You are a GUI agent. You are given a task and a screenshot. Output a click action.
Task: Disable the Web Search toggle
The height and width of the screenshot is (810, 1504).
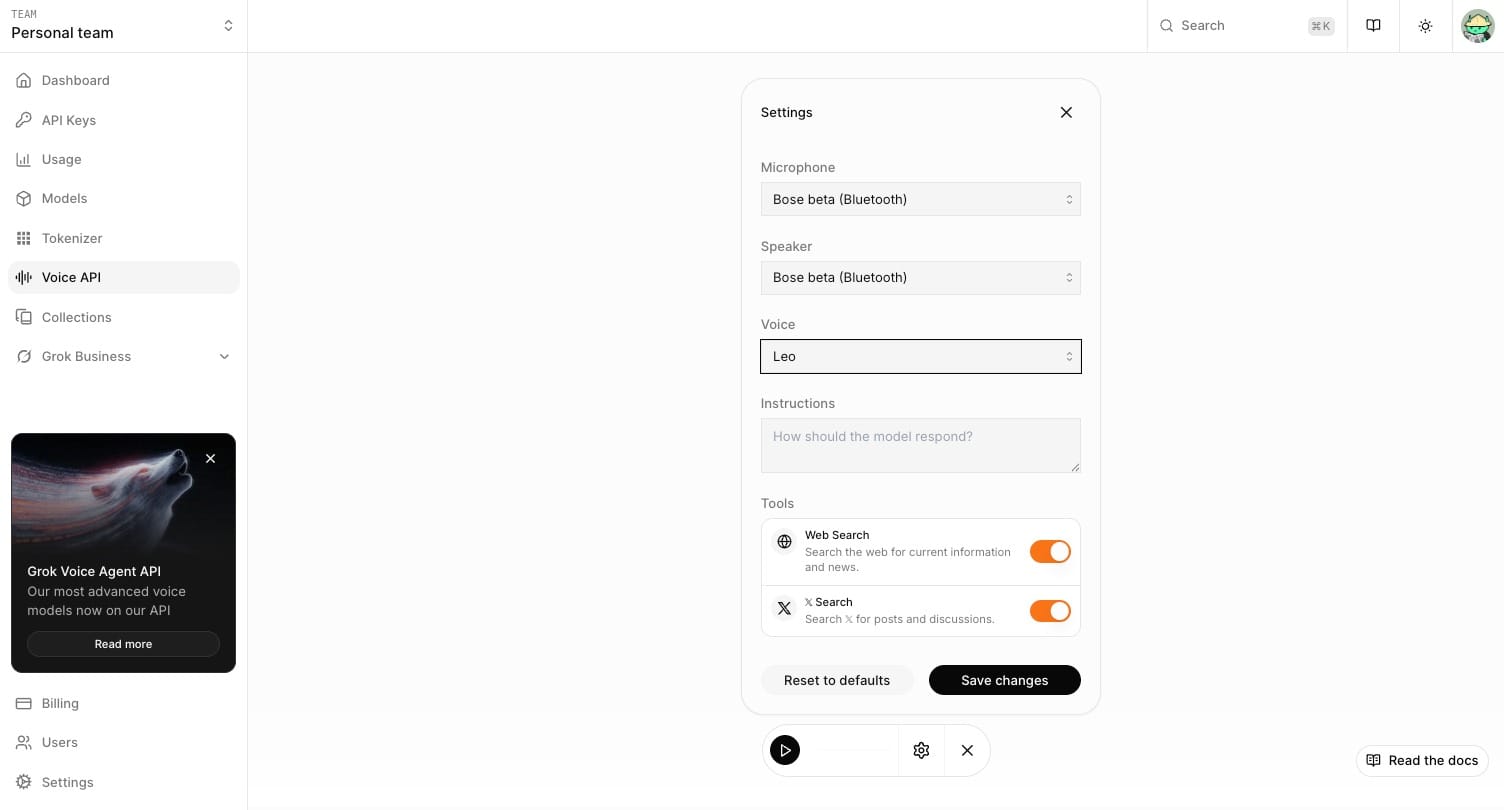click(1050, 551)
